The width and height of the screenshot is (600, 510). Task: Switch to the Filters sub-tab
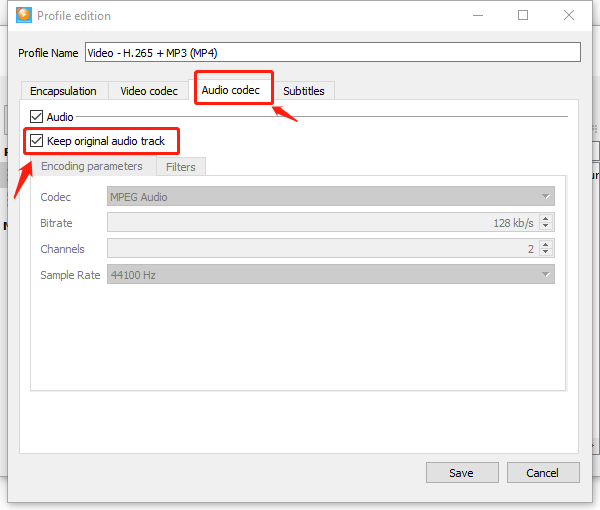(x=181, y=167)
